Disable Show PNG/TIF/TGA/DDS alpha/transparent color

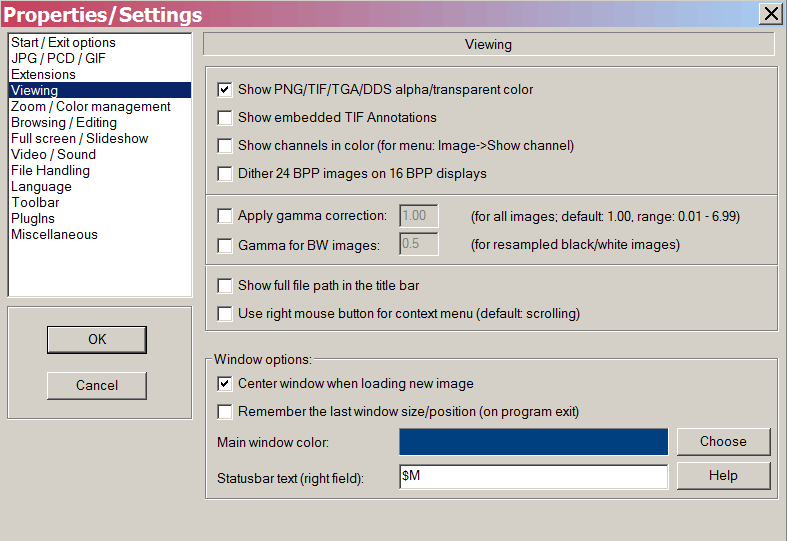(x=225, y=90)
